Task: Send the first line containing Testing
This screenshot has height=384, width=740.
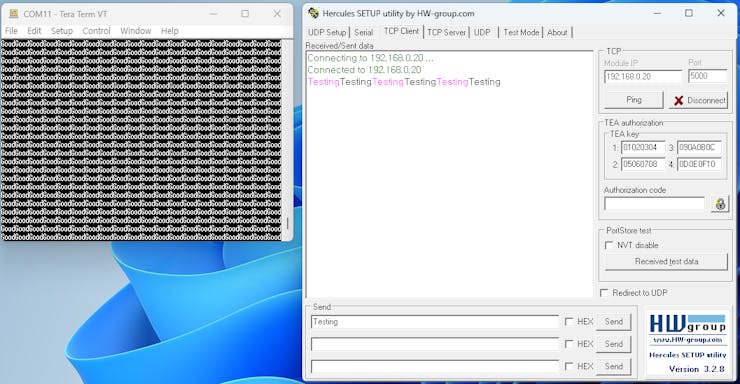Action: click(614, 322)
